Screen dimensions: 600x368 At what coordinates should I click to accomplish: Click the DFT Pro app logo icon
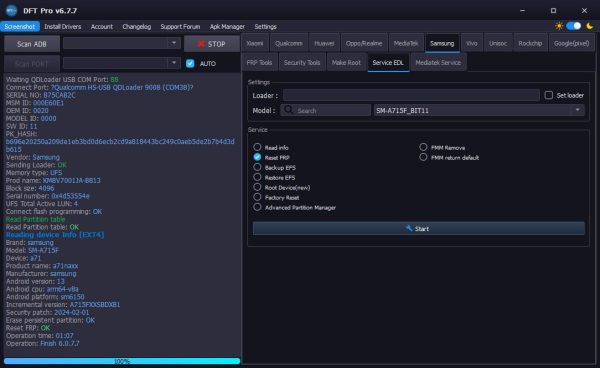pos(11,10)
